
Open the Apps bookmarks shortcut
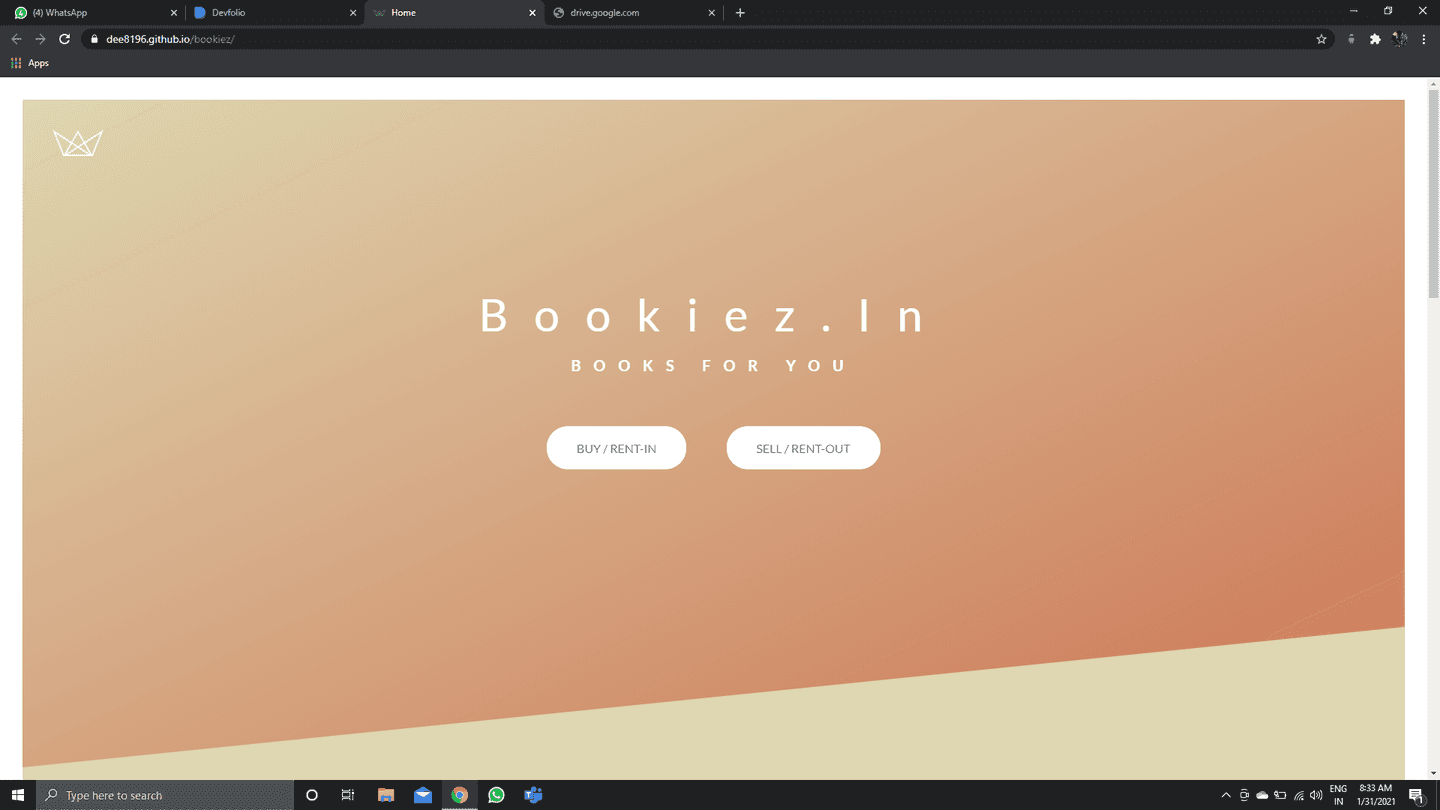29,63
